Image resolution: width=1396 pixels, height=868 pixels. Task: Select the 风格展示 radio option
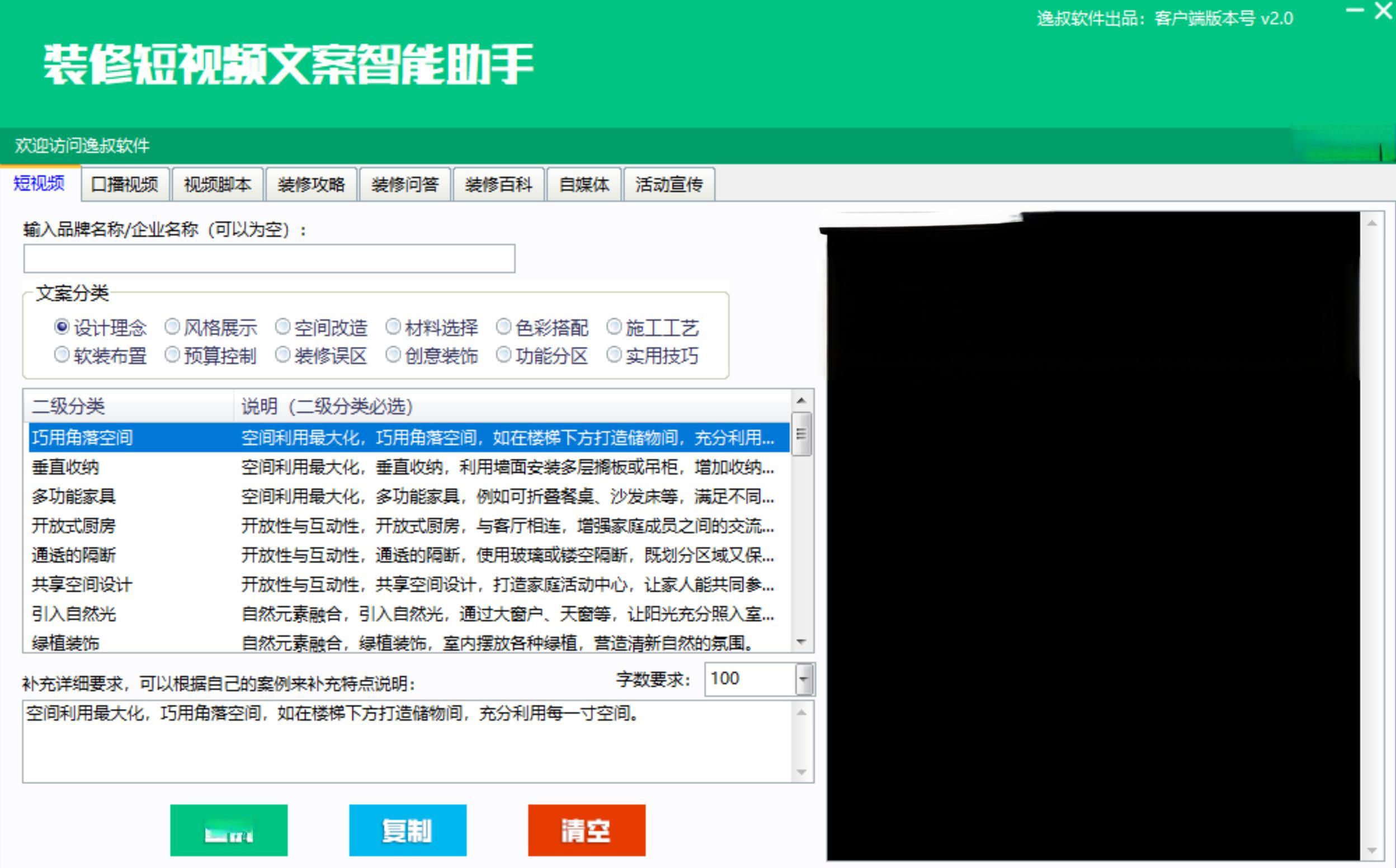(172, 327)
